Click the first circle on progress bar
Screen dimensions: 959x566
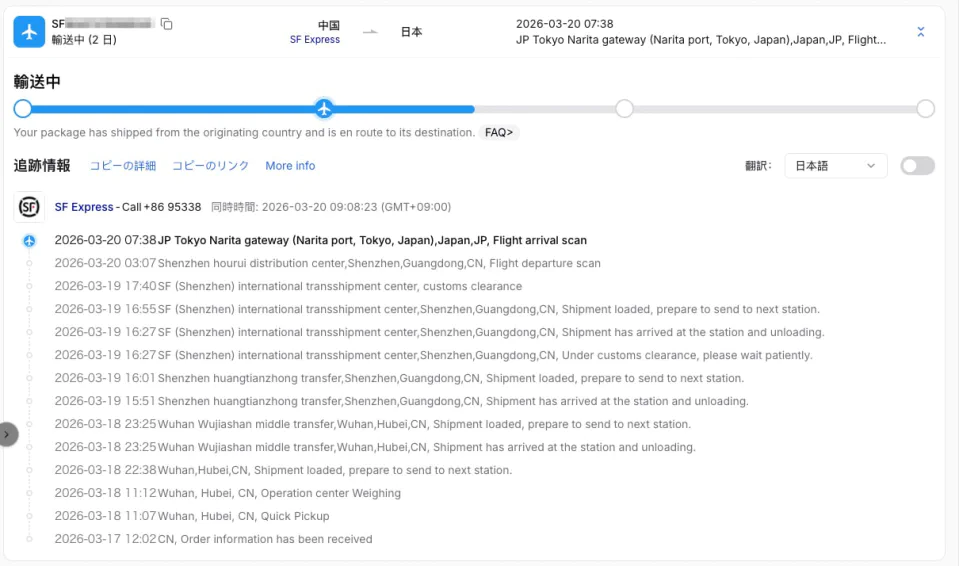coord(23,109)
